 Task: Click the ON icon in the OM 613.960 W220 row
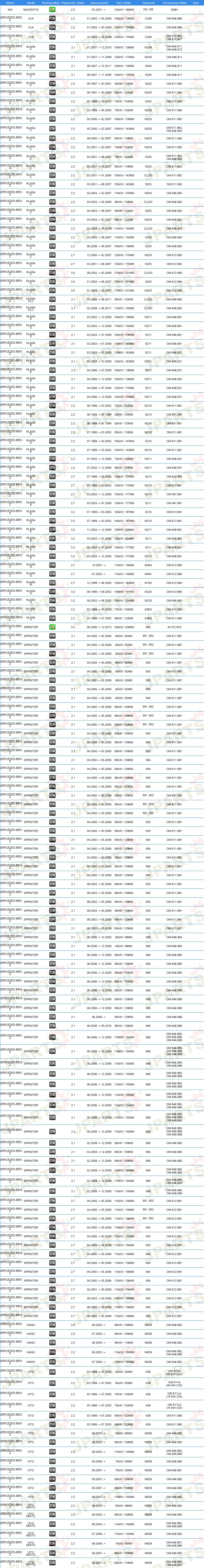(52, 592)
